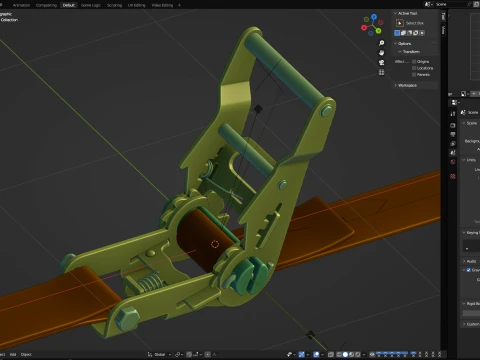The width and height of the screenshot is (480, 360).
Task: Choose the Intersect existing selection mode icon
Action: pos(422,33)
